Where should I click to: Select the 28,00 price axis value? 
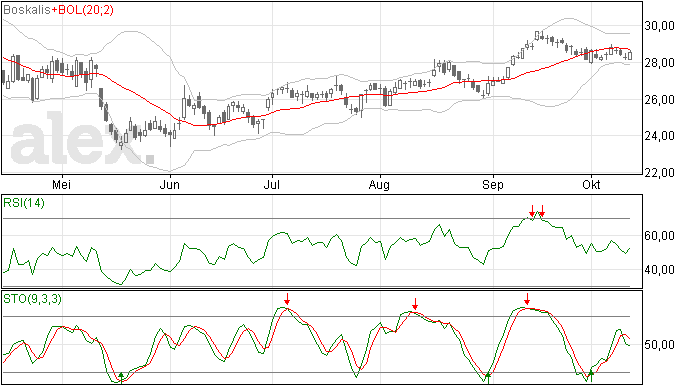(660, 63)
